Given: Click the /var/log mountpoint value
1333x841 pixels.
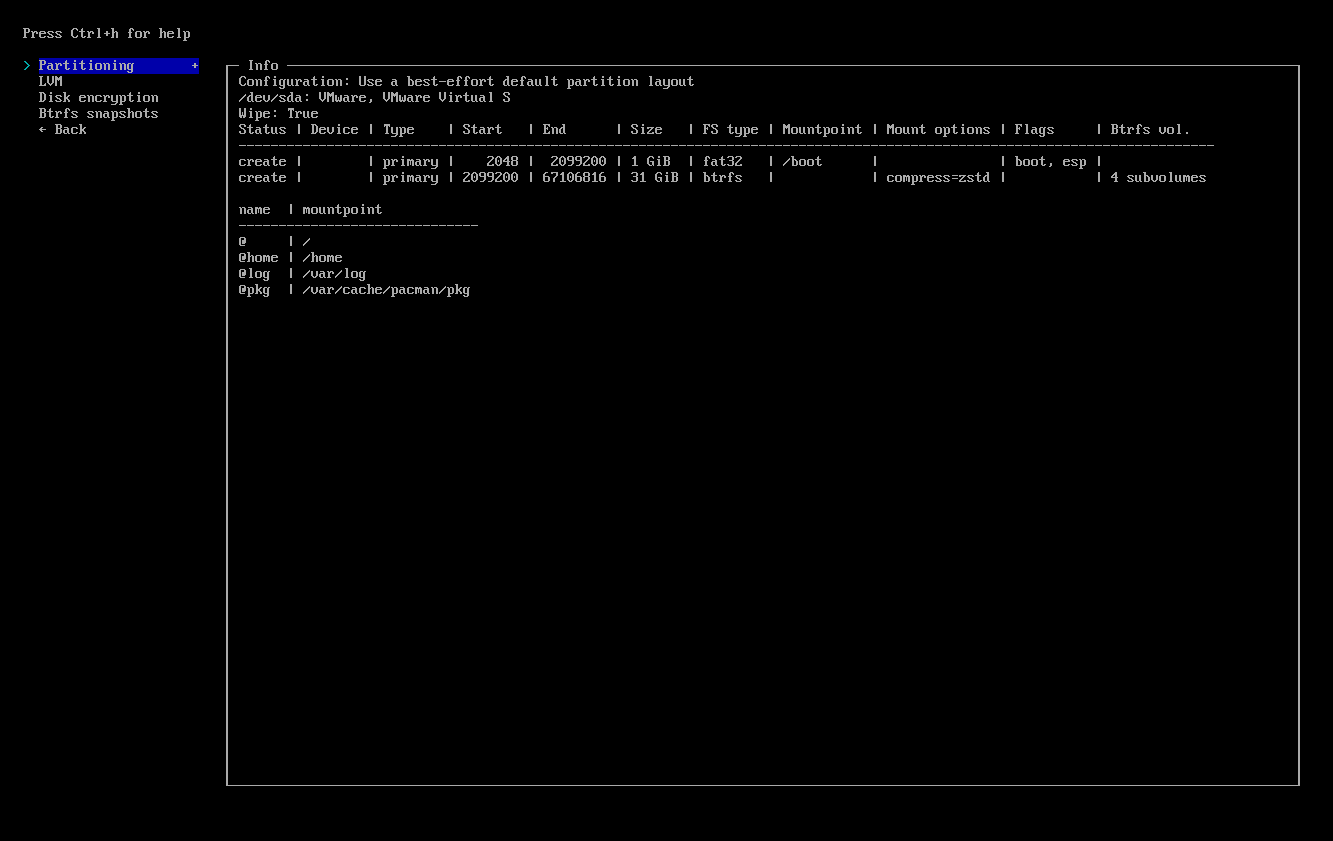Looking at the screenshot, I should coord(334,273).
